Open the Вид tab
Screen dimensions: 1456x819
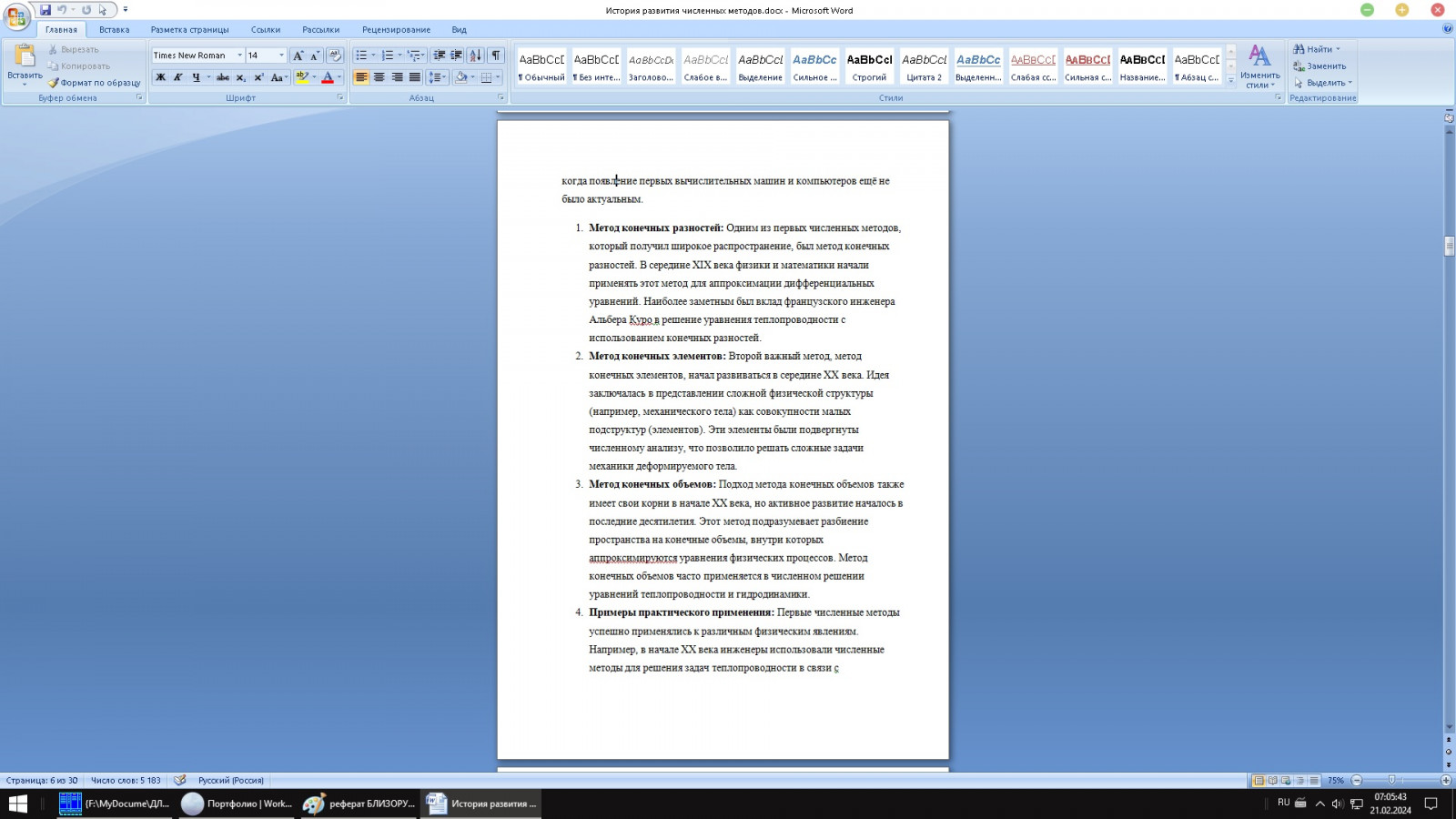(460, 30)
